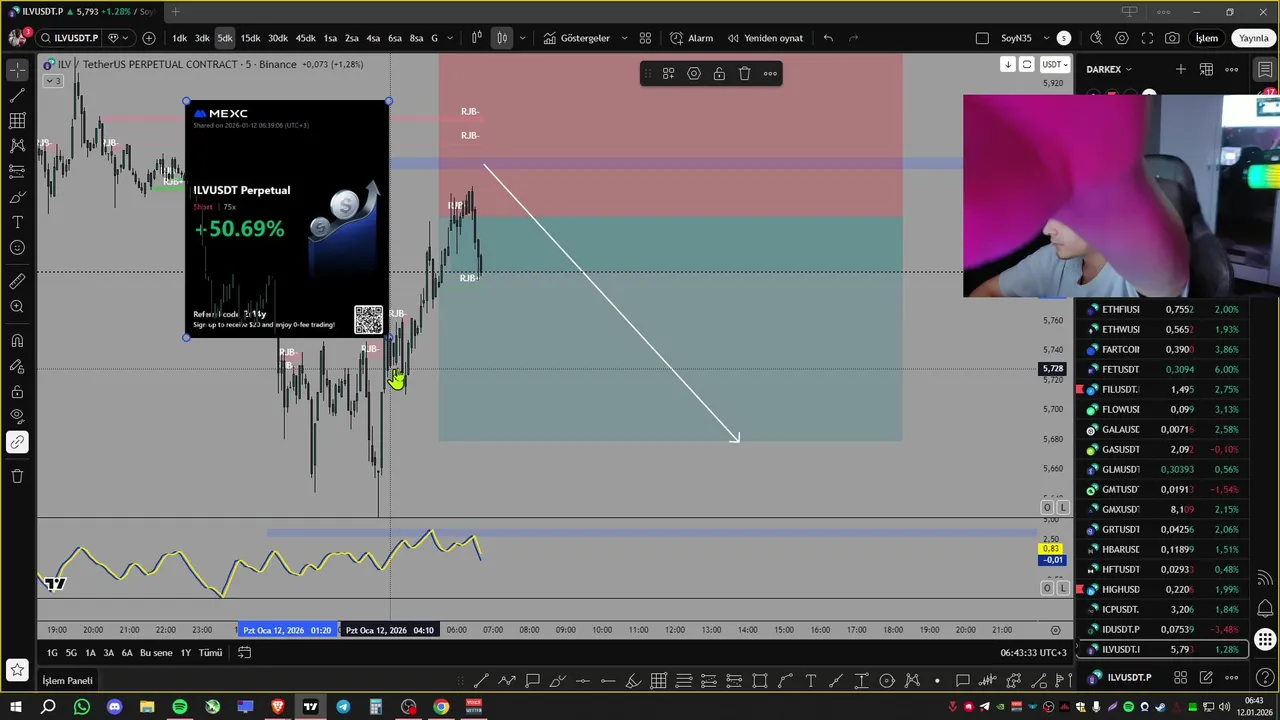Select the 45dk interval

pyautogui.click(x=305, y=38)
